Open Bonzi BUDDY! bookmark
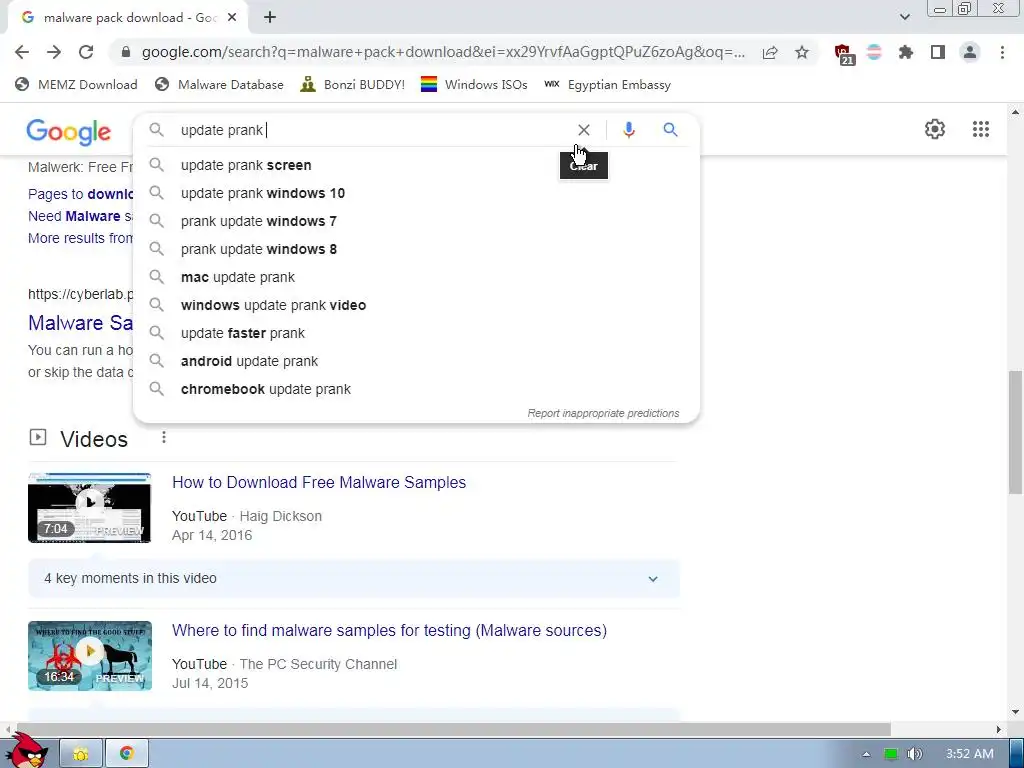1024x768 pixels. (352, 85)
